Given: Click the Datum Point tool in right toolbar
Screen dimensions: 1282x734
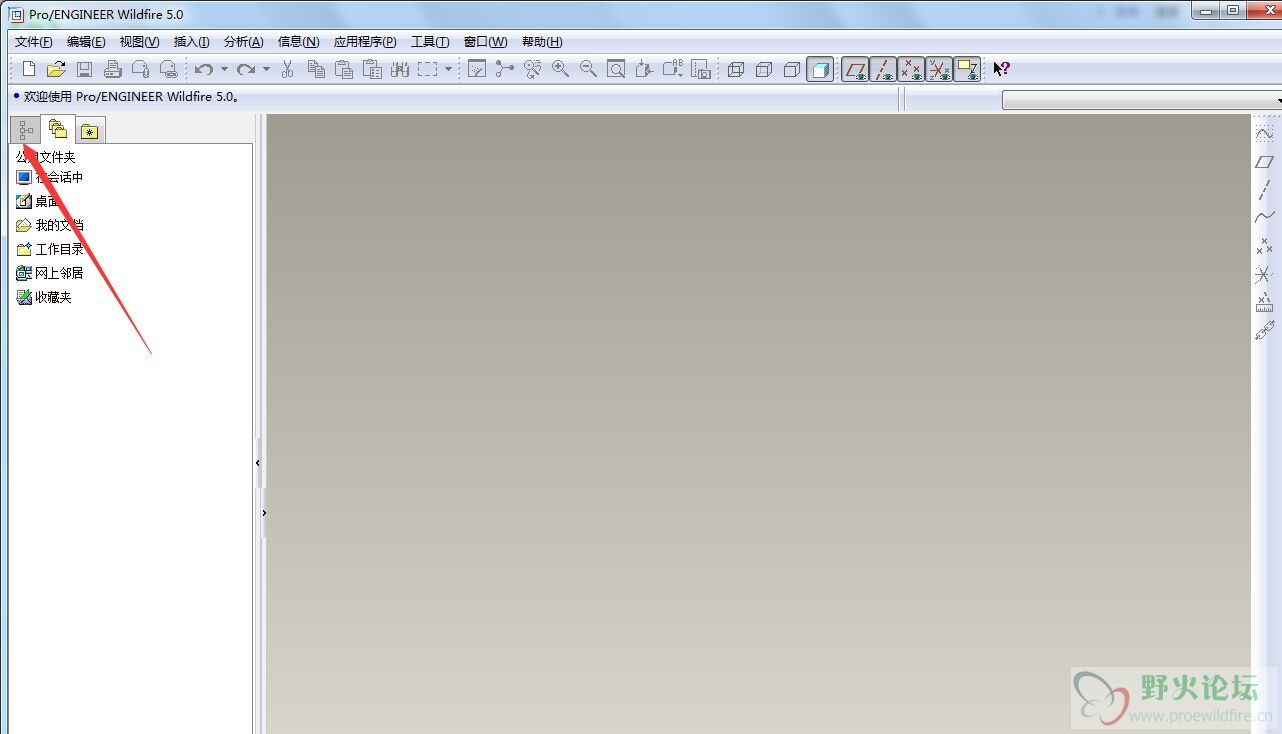Looking at the screenshot, I should pyautogui.click(x=1265, y=245).
